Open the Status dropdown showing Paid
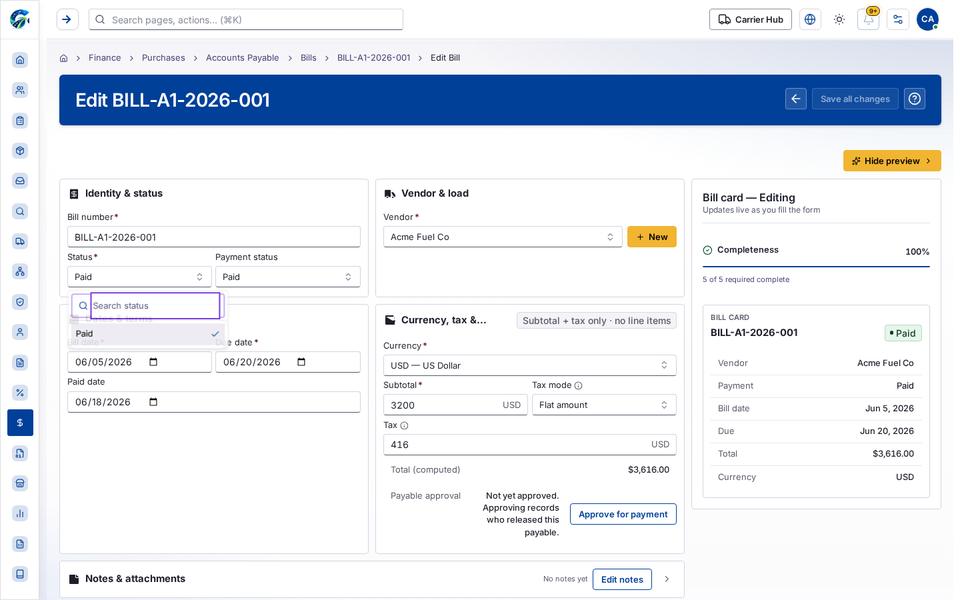This screenshot has height=600, width=960. pyautogui.click(x=139, y=277)
